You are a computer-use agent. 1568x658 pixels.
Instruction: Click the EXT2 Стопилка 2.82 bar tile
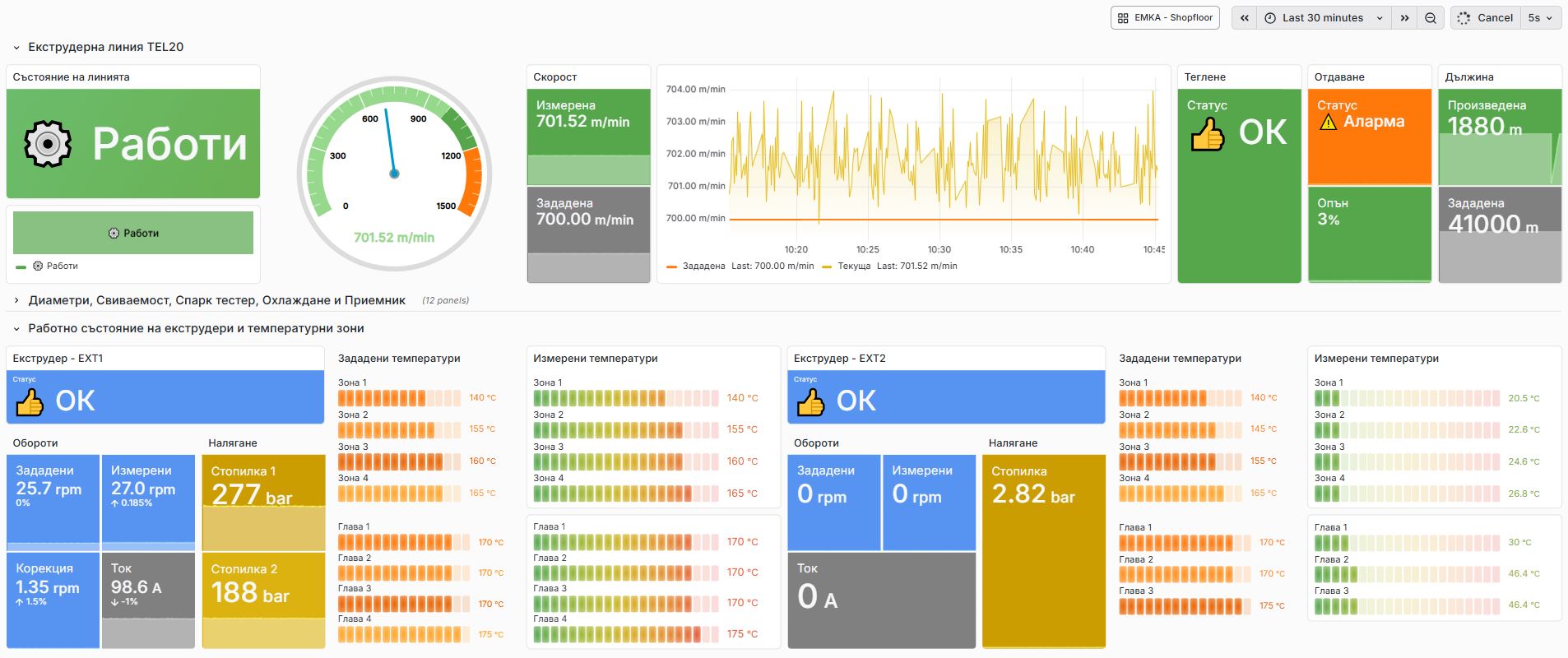coord(1043,551)
